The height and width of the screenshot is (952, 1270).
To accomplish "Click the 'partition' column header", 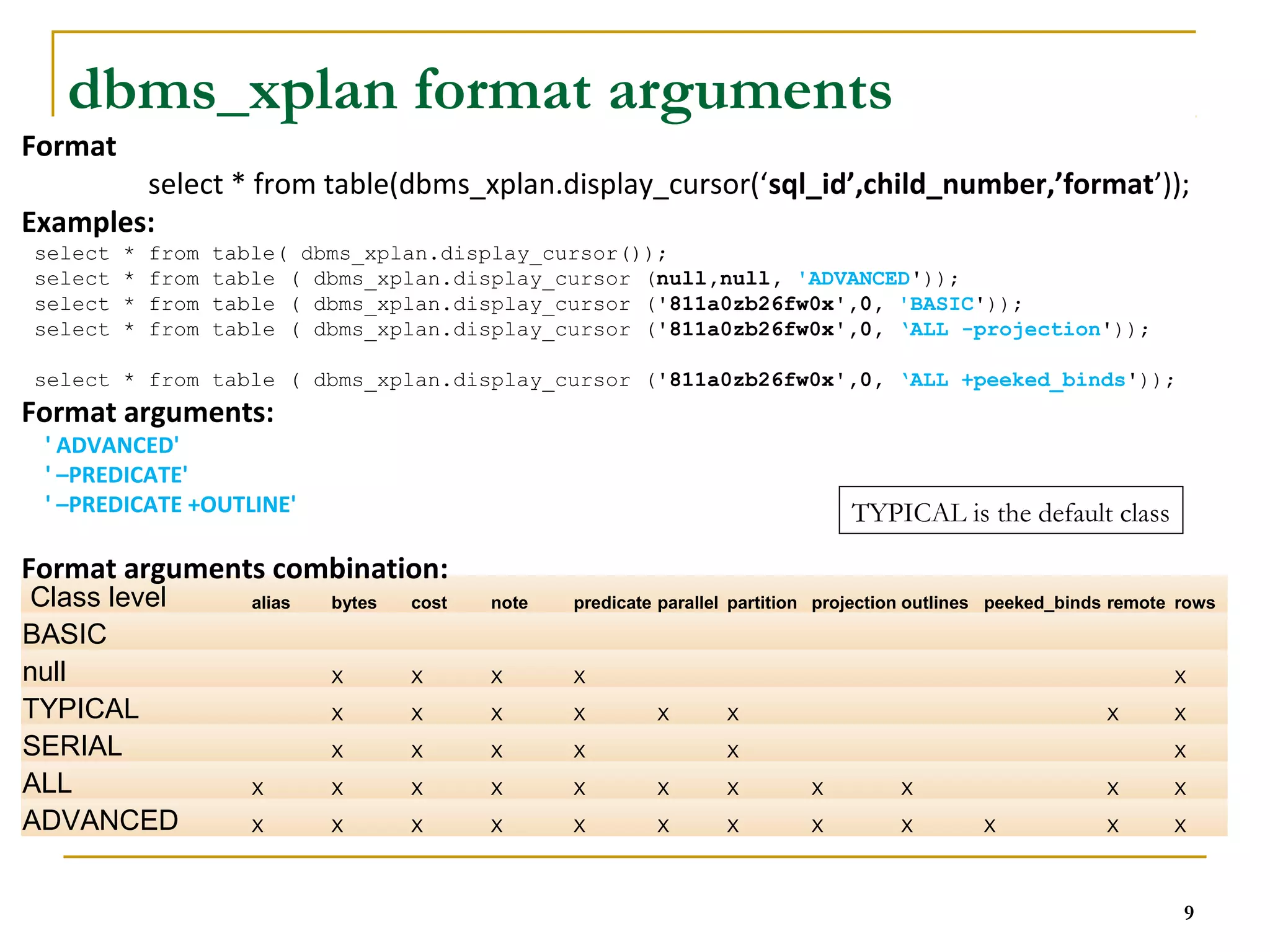I will pyautogui.click(x=762, y=603).
